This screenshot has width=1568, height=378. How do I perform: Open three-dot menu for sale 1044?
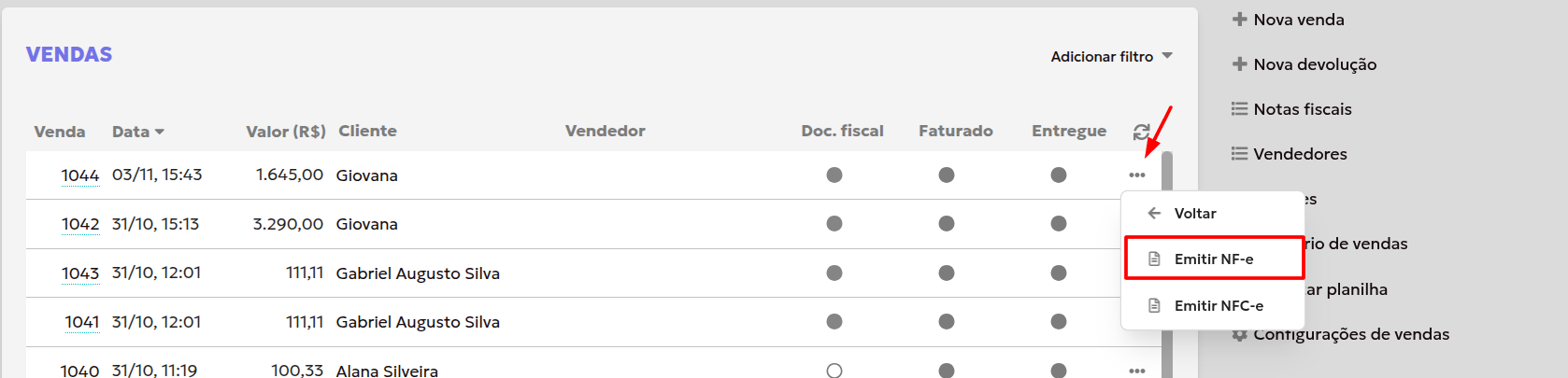click(1136, 175)
